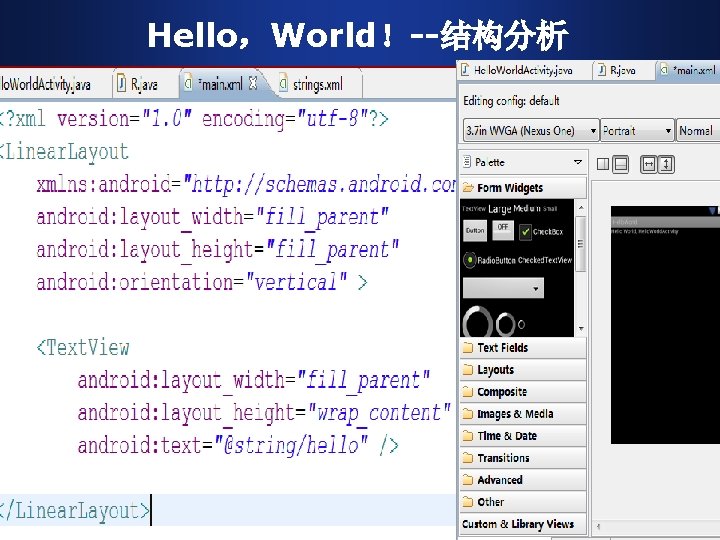
Task: Pick the large ProgressBar ring widget
Action: (x=478, y=322)
